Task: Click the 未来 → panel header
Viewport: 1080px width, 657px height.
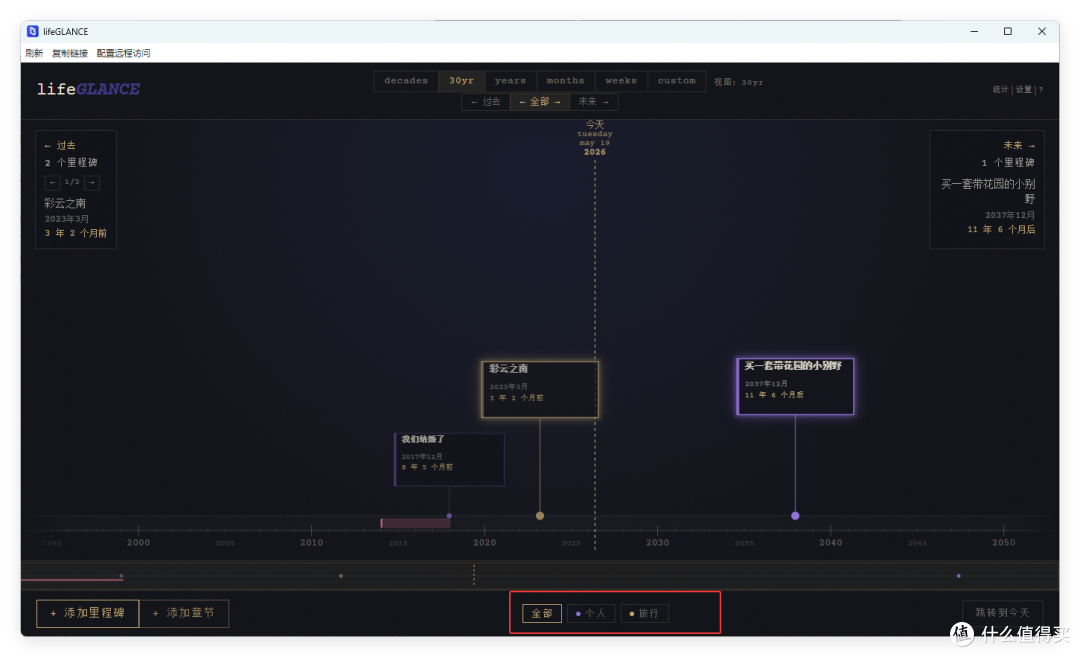Action: pyautogui.click(x=1019, y=145)
